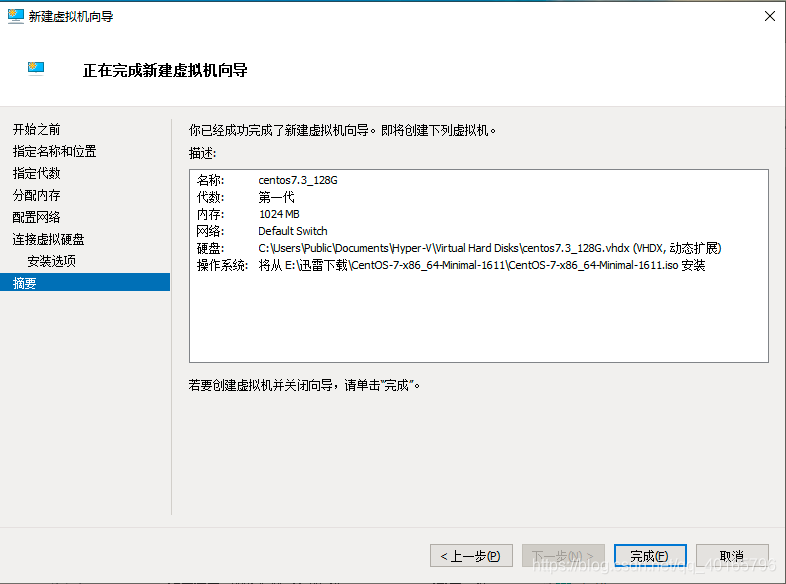Click the 硬盘 label in the summary
Viewport: 786px width, 584px height.
point(211,248)
